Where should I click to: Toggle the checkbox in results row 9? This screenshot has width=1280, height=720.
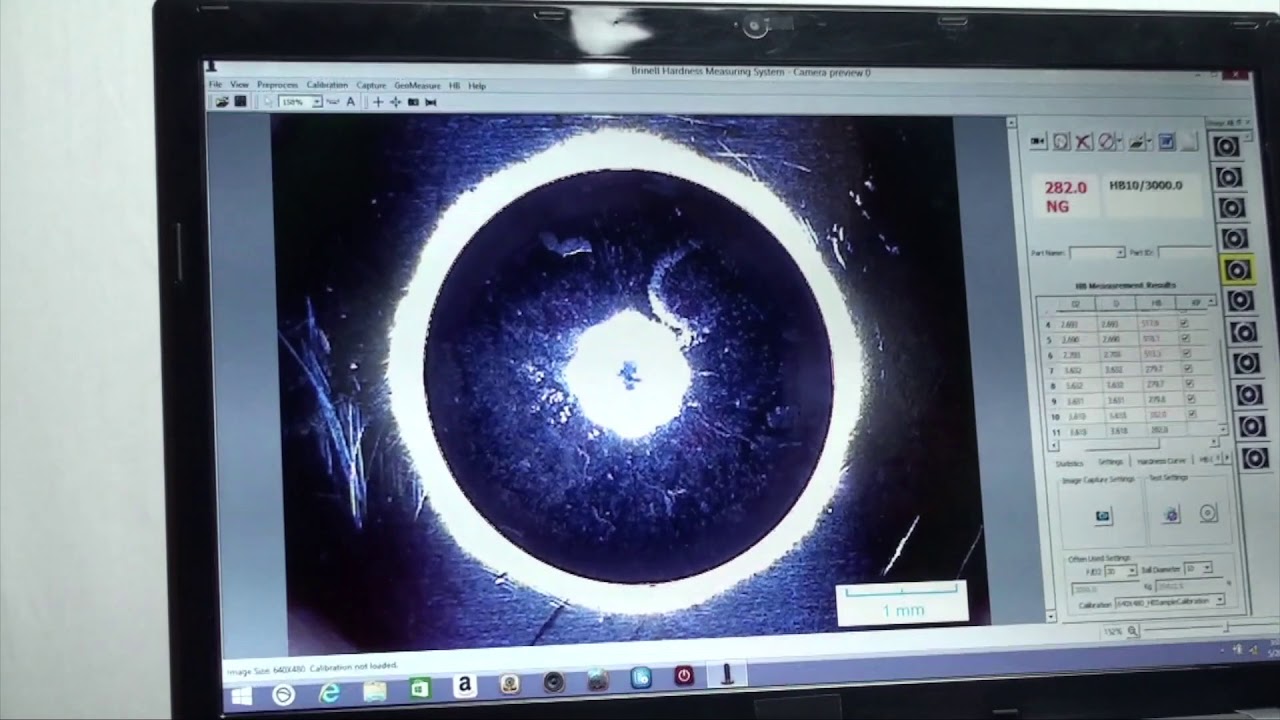coord(1190,398)
